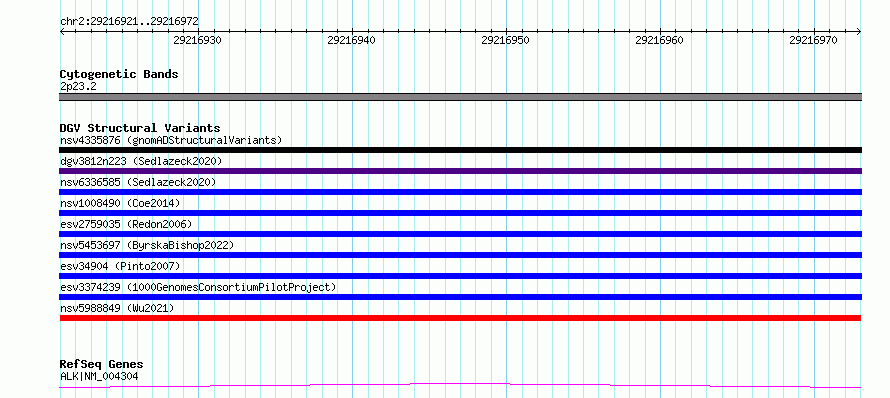Click the blue nsv1008490 variant bar

[460, 213]
